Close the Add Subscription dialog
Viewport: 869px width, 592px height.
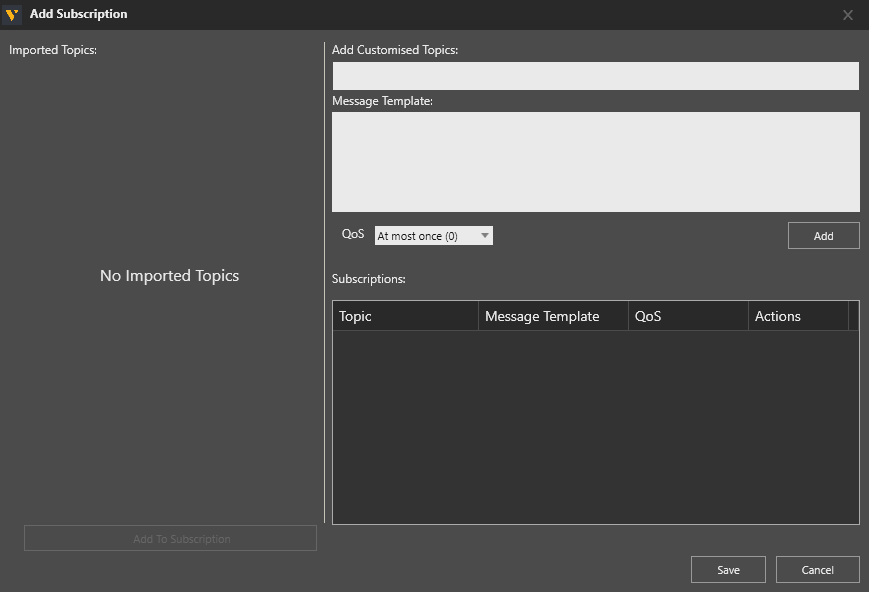pos(847,15)
